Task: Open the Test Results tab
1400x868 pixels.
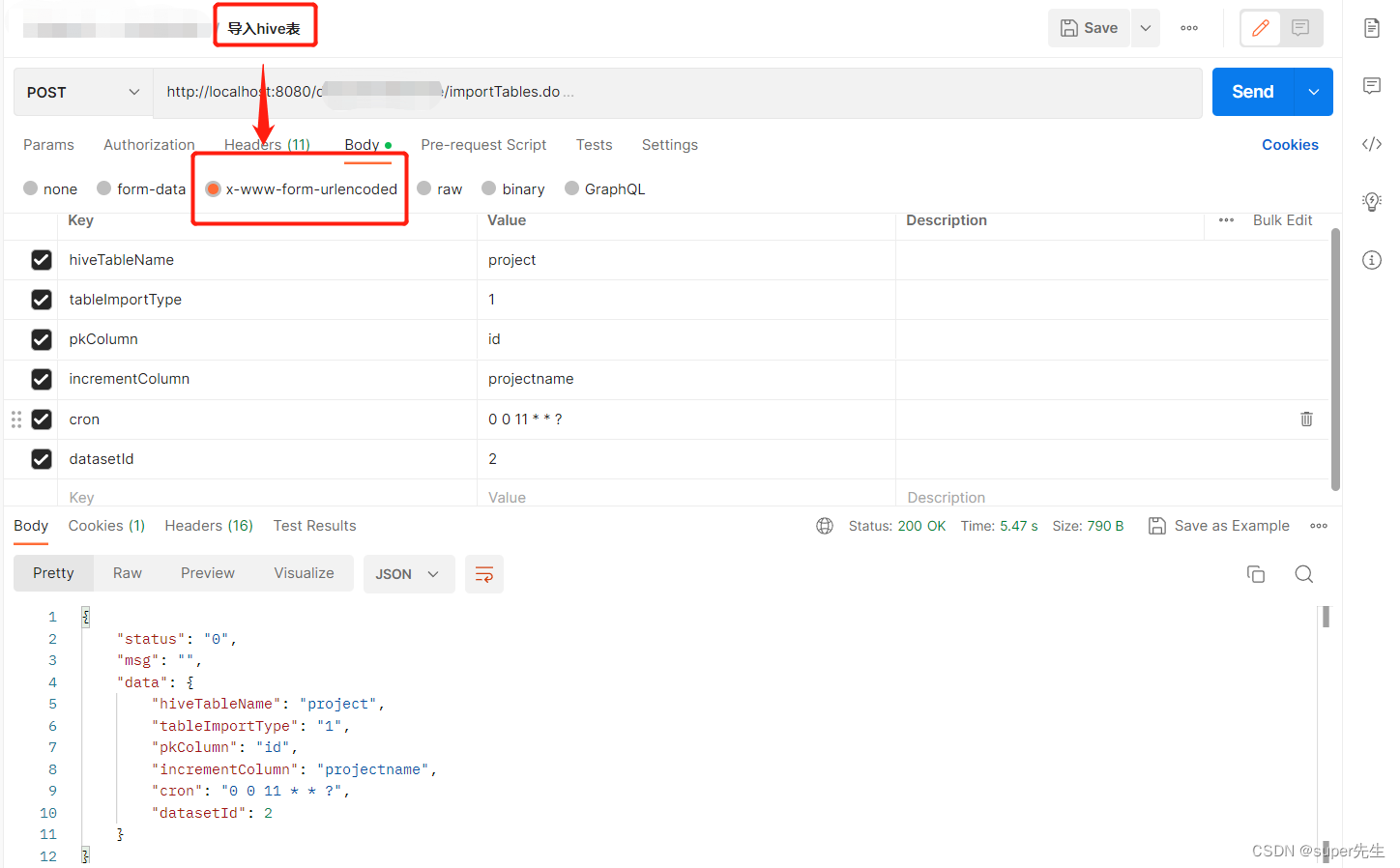Action: tap(314, 526)
